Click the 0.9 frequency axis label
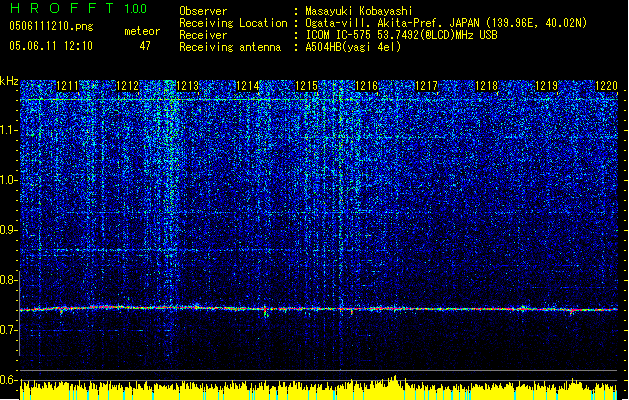The image size is (629, 400). point(9,230)
